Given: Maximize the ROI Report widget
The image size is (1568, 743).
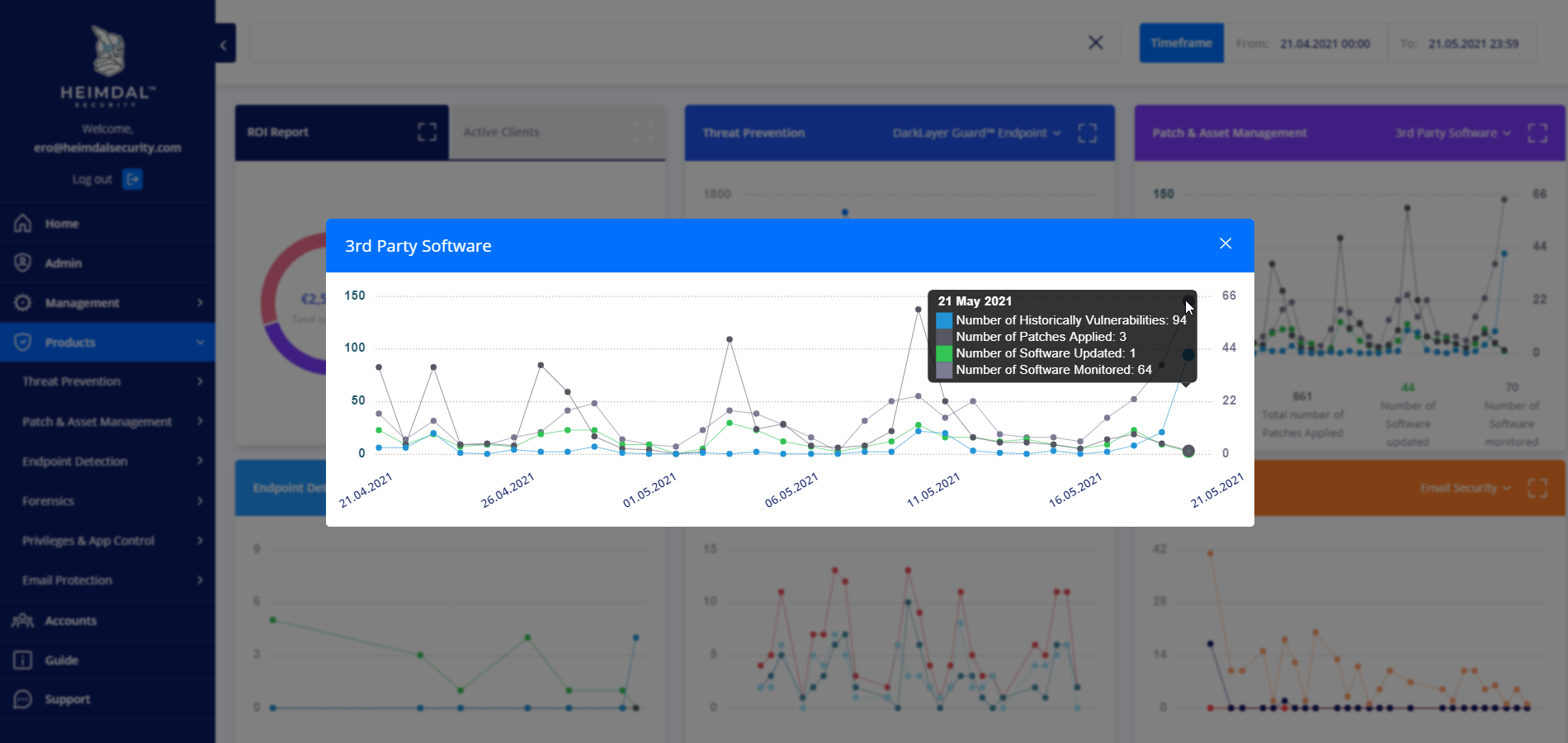Looking at the screenshot, I should point(427,132).
